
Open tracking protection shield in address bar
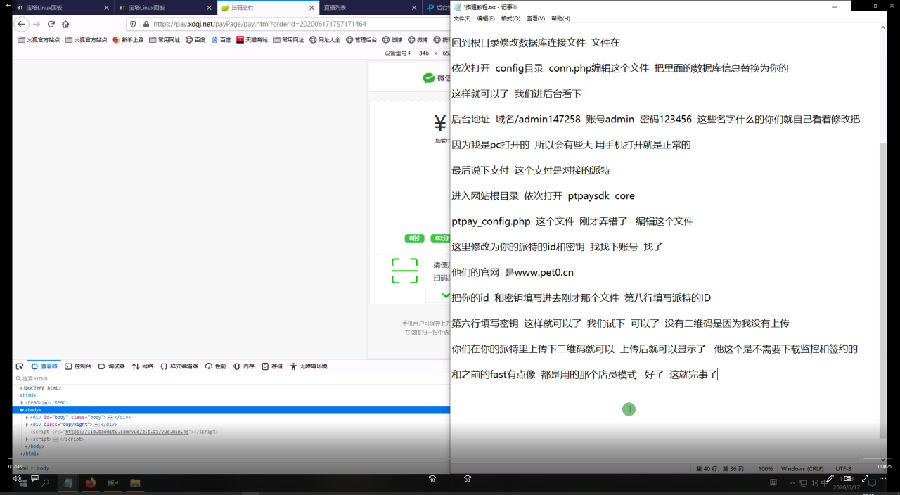(133, 24)
